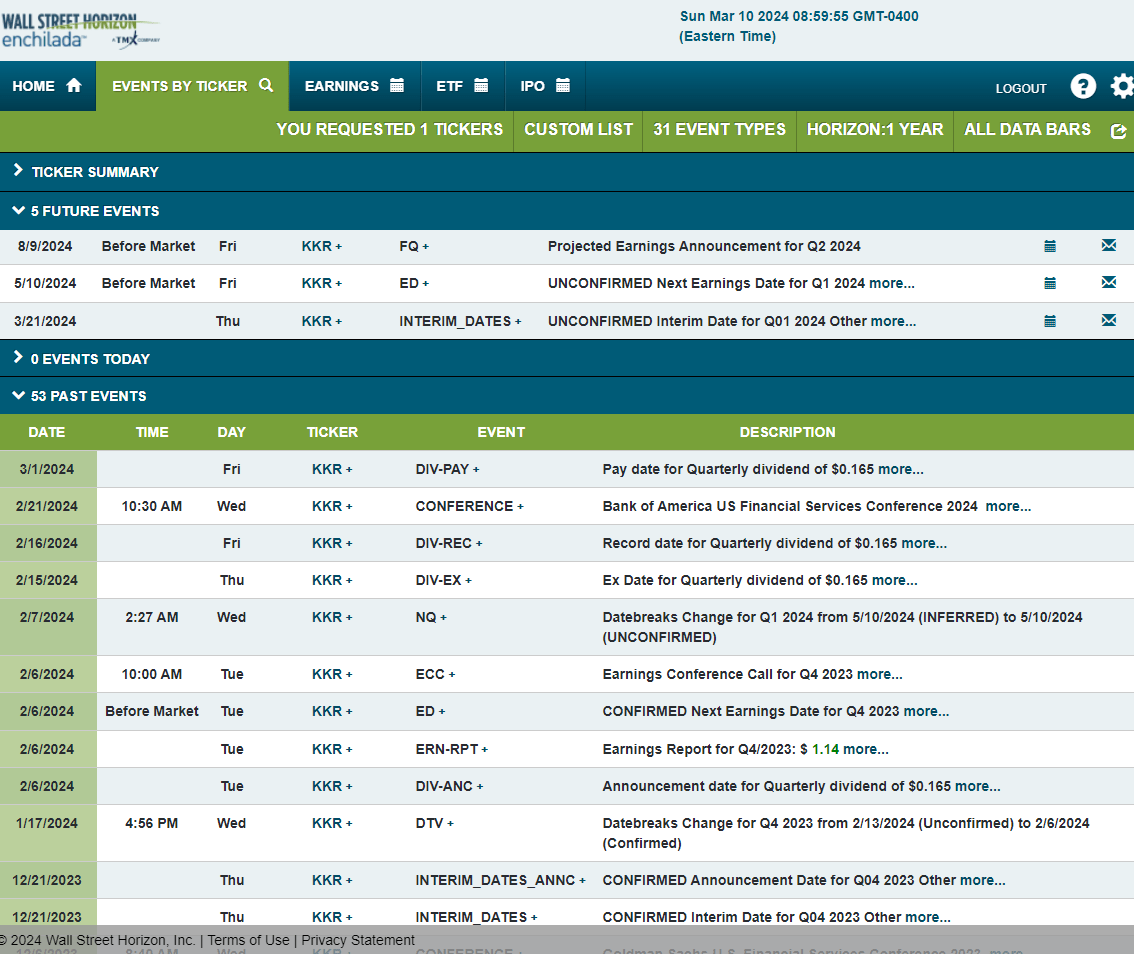This screenshot has width=1134, height=954.
Task: Switch to the ETF tab
Action: [462, 87]
